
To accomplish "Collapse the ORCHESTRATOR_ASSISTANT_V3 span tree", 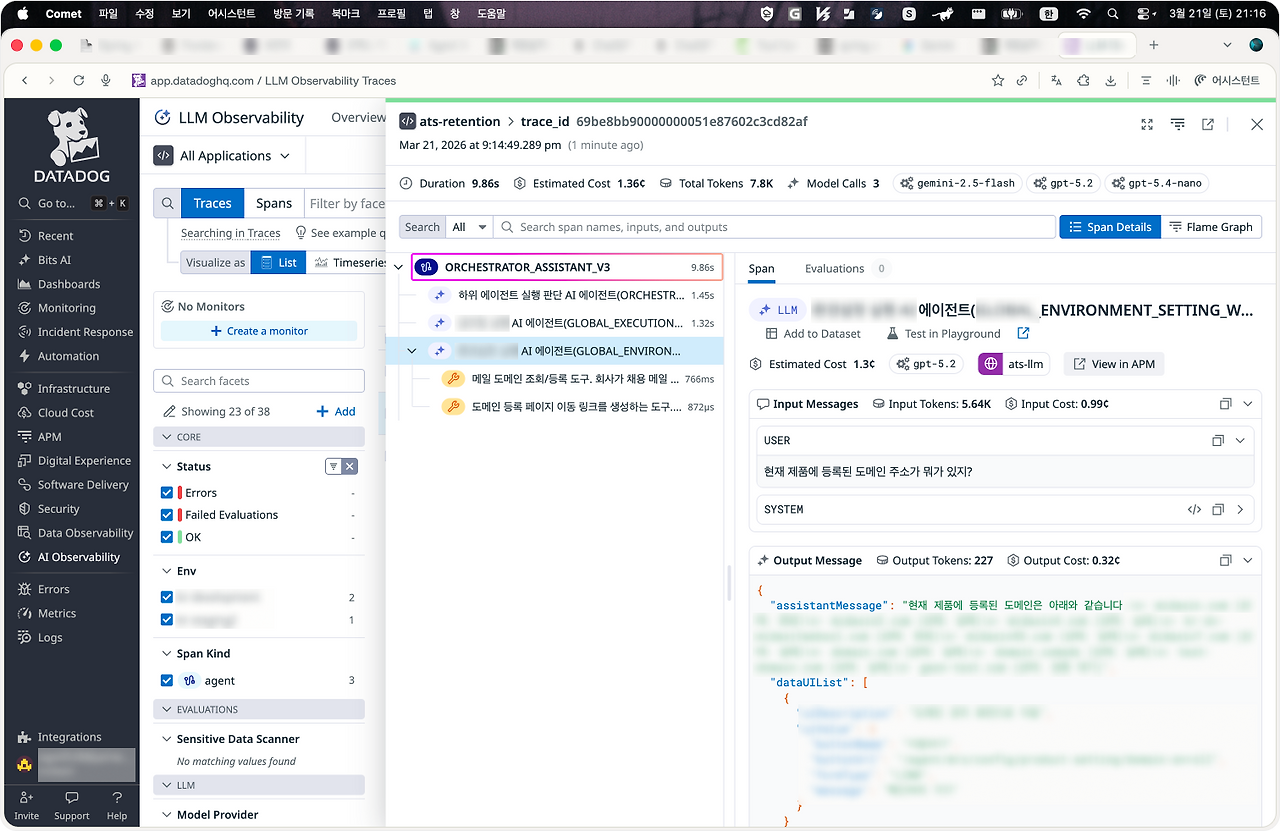I will coord(399,268).
